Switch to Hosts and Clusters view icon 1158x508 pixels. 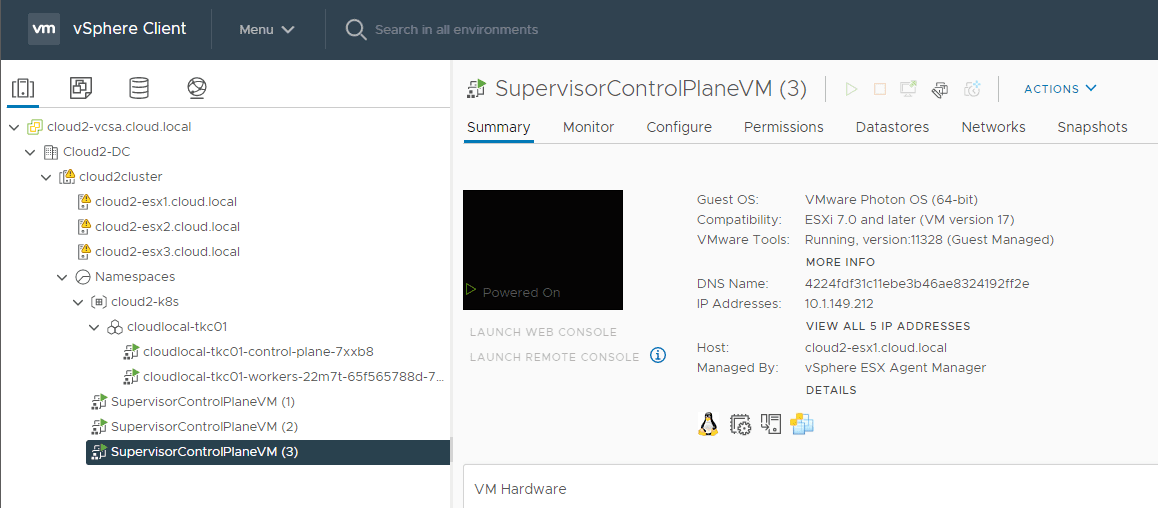23,89
